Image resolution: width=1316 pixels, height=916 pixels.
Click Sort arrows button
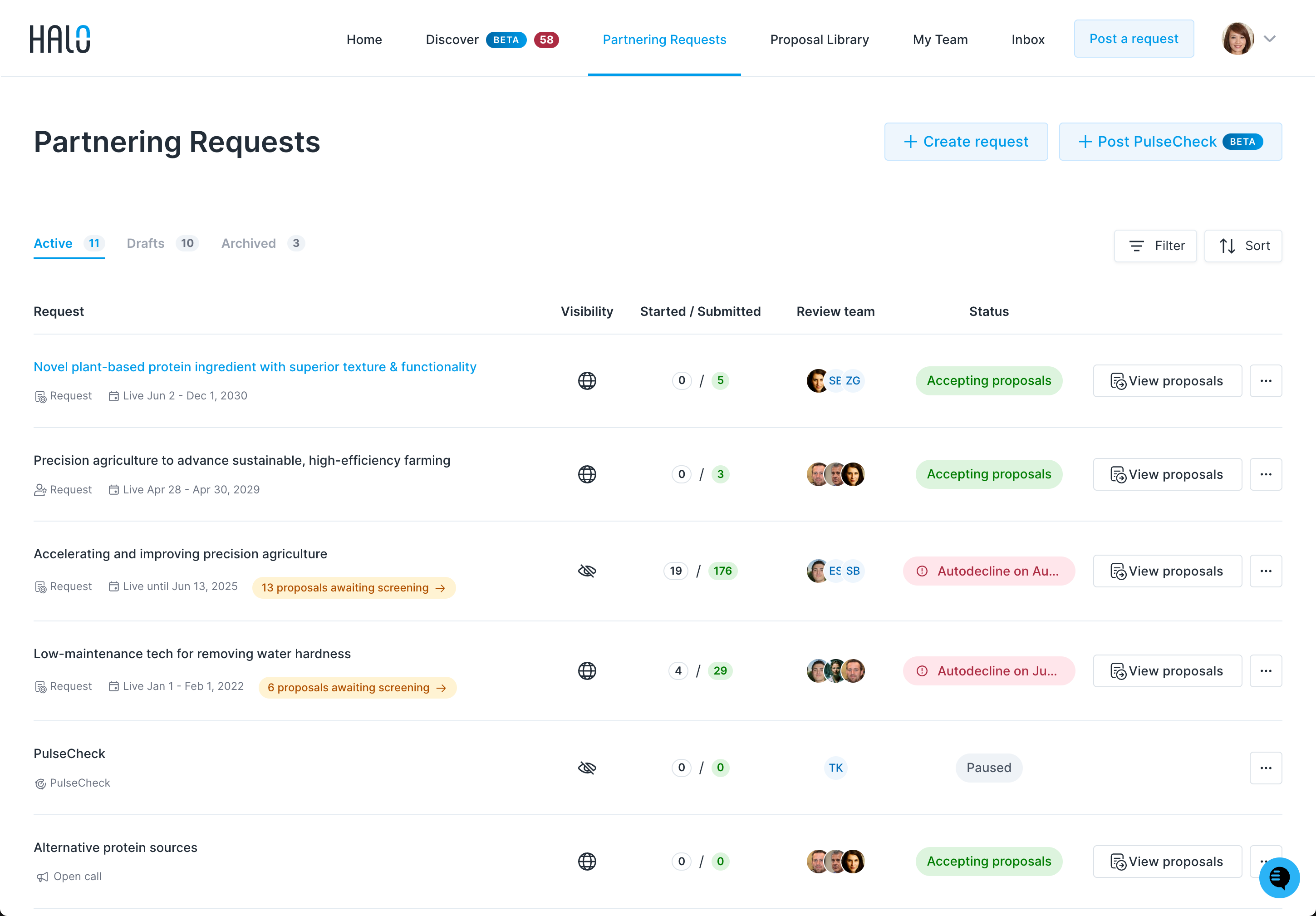coord(1242,246)
